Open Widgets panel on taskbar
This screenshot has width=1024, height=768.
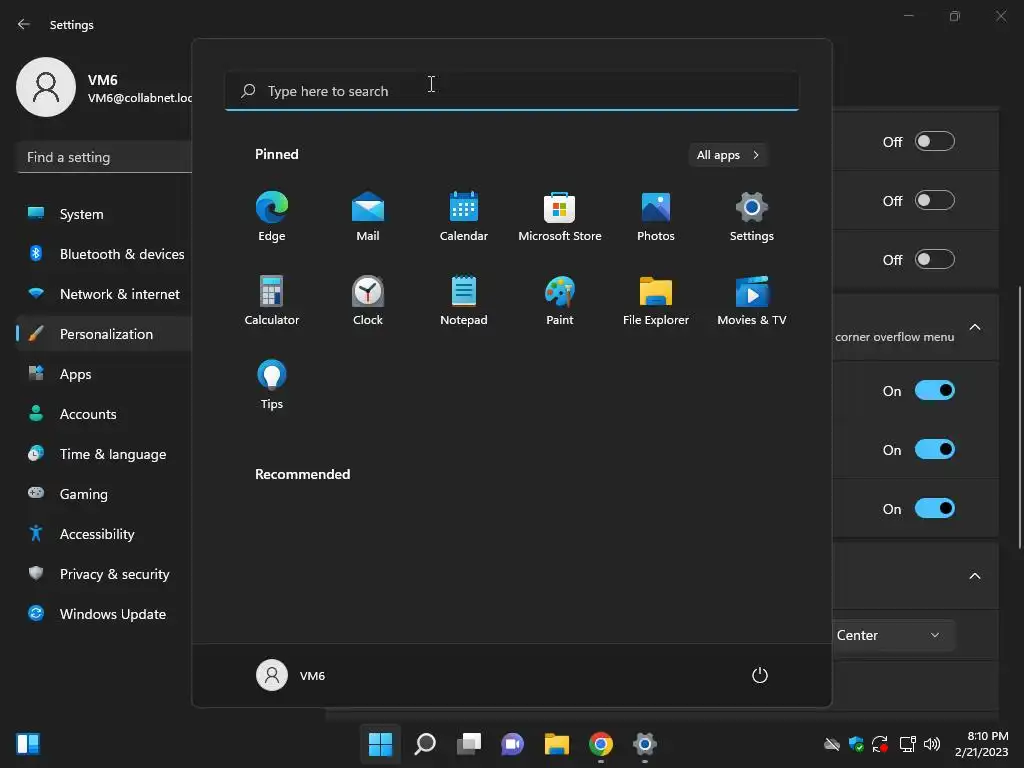click(28, 744)
